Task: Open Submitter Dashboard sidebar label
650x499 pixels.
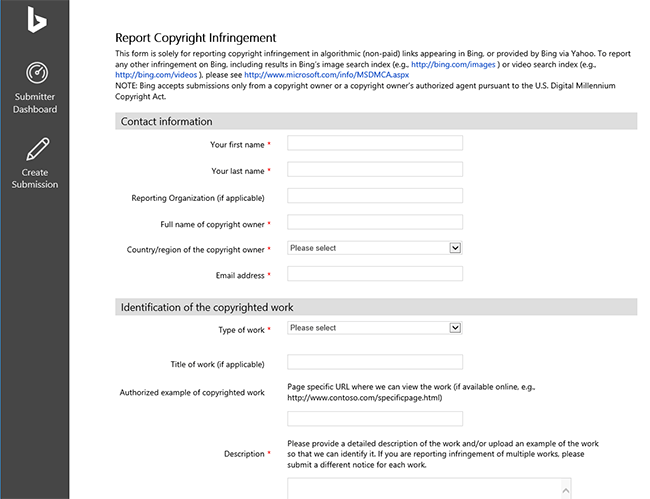Action: [35, 103]
